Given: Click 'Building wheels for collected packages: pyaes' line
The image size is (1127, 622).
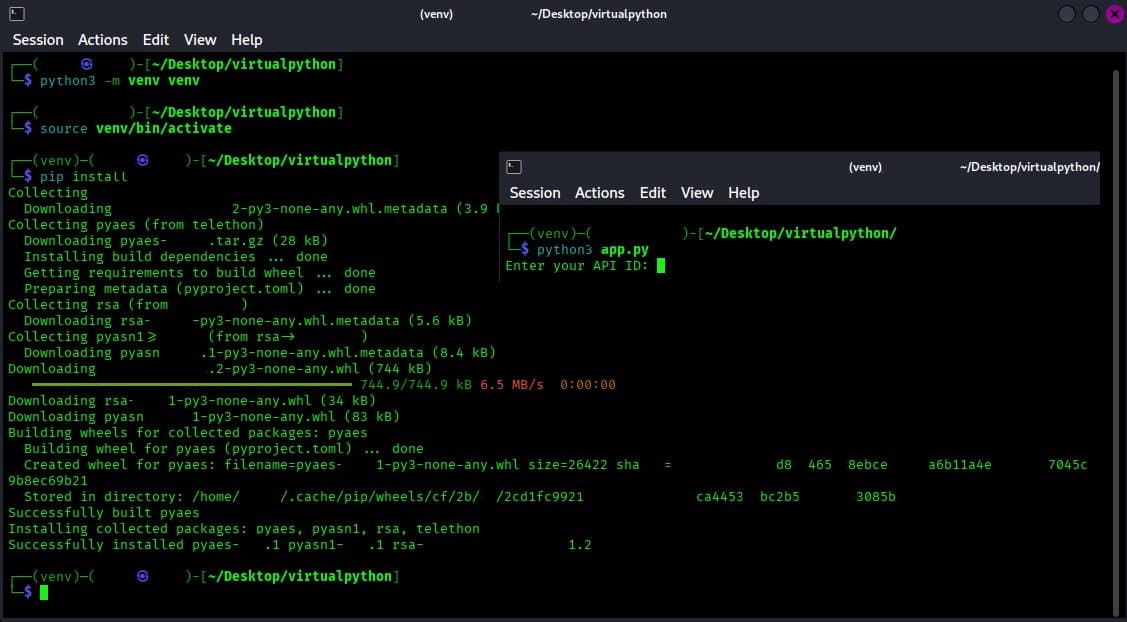Looking at the screenshot, I should [x=188, y=433].
